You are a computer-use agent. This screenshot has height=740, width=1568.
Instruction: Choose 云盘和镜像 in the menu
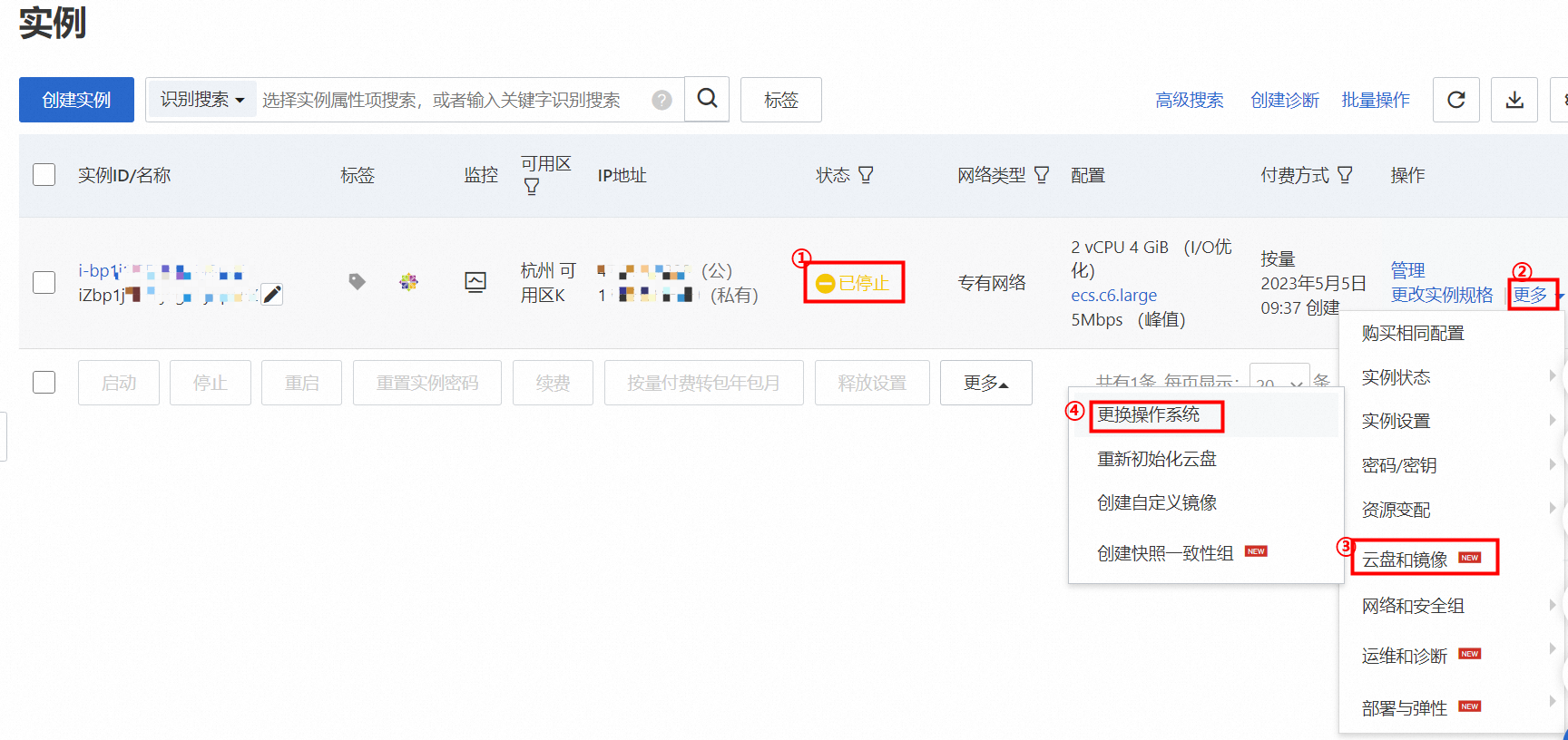pyautogui.click(x=1405, y=560)
